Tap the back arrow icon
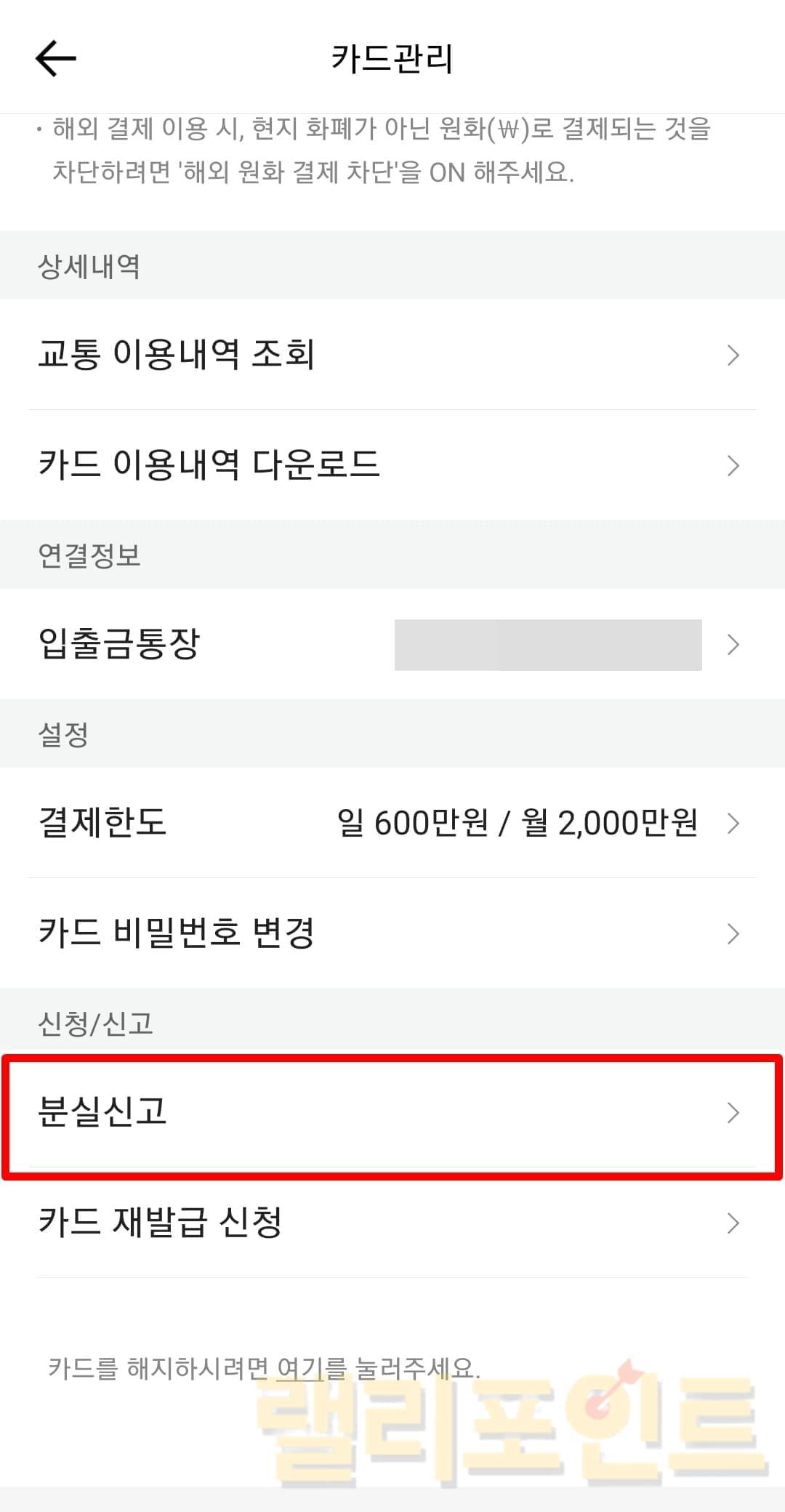 pos(56,58)
